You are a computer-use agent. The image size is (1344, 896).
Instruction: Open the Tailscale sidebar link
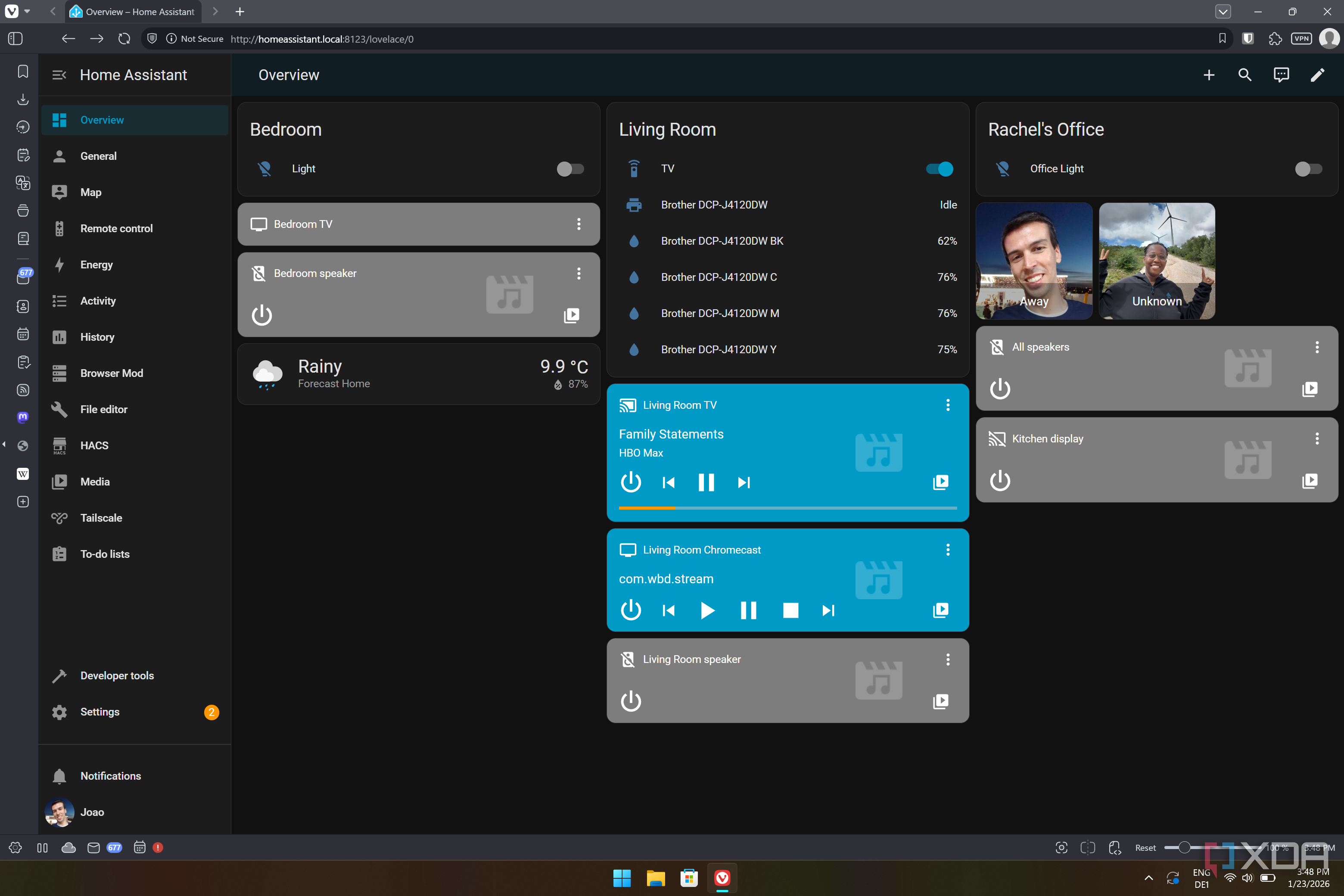pos(135,518)
